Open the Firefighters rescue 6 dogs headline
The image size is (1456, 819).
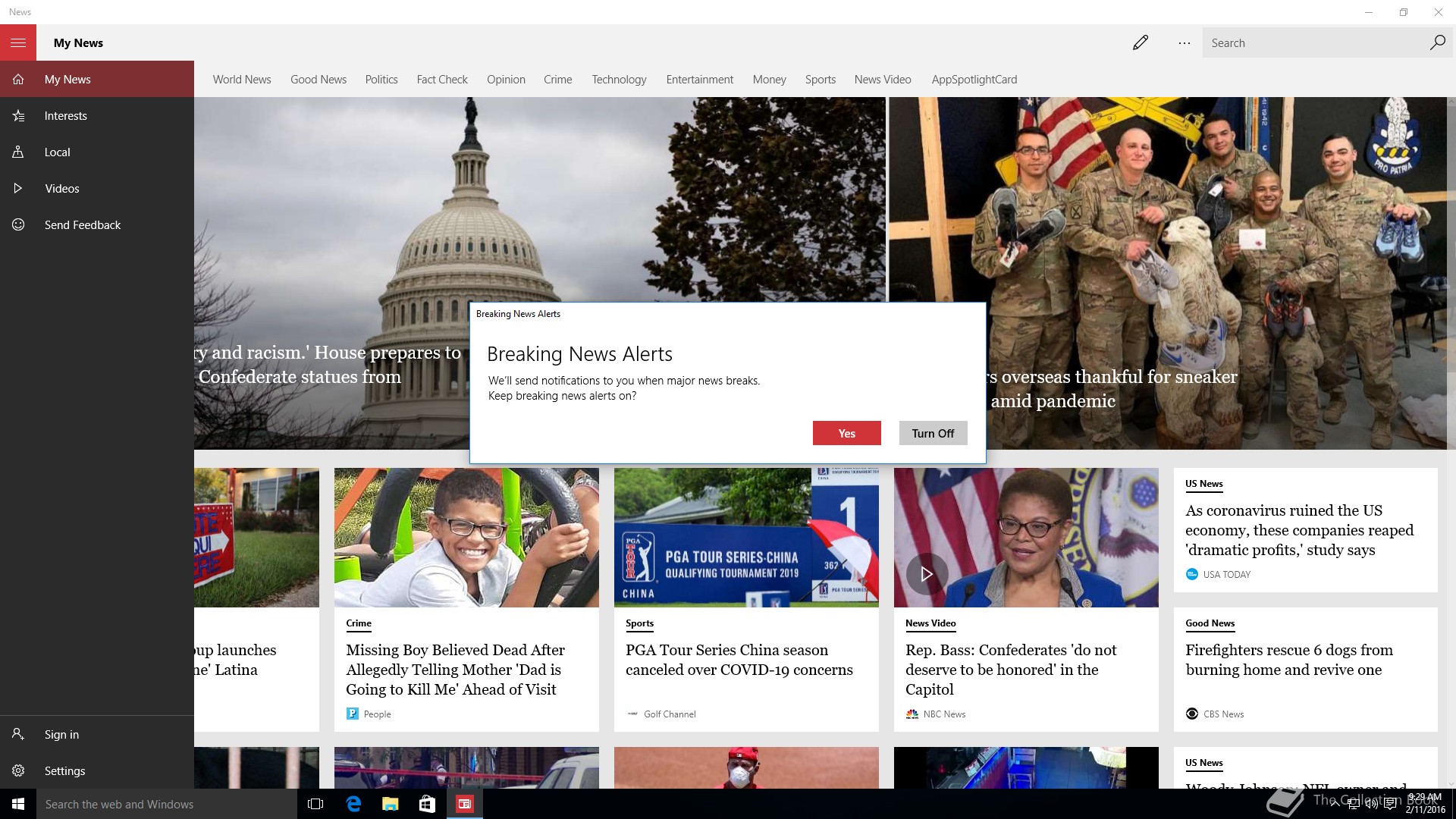(1289, 660)
